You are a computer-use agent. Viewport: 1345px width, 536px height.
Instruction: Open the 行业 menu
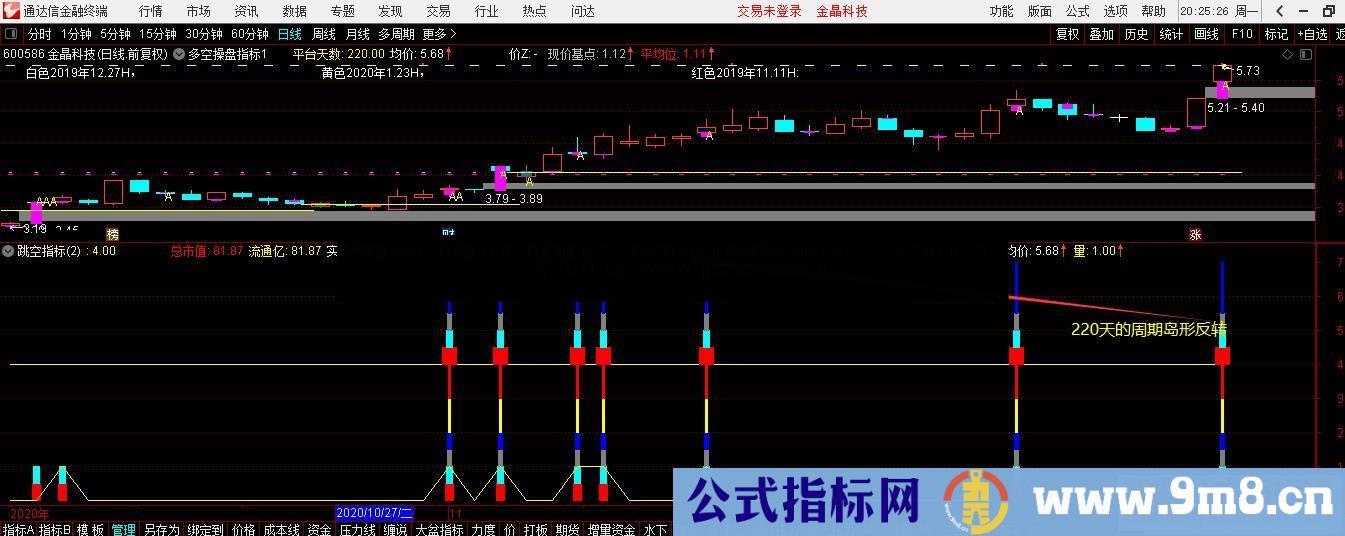486,11
